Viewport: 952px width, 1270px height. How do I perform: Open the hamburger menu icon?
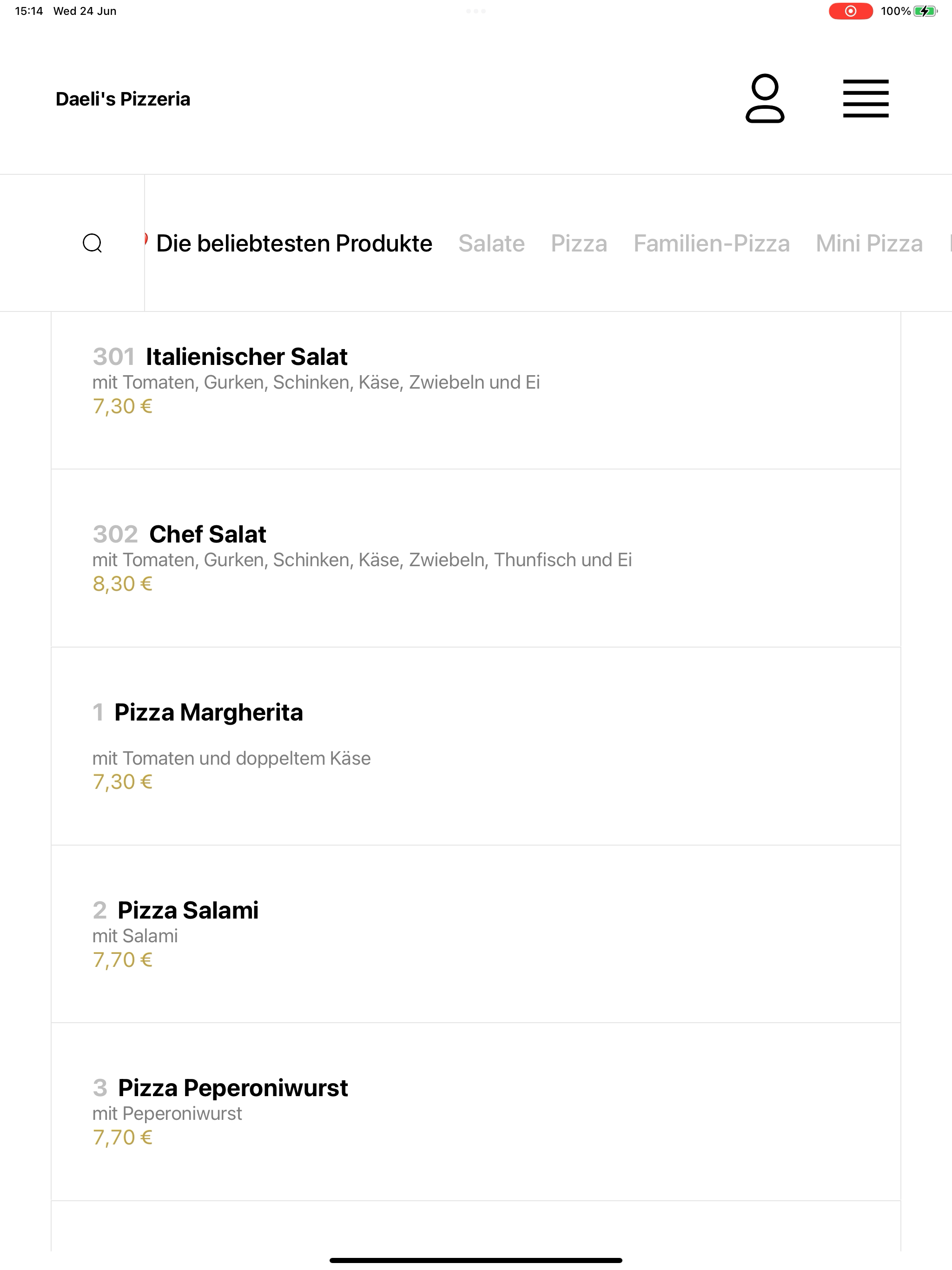[865, 99]
